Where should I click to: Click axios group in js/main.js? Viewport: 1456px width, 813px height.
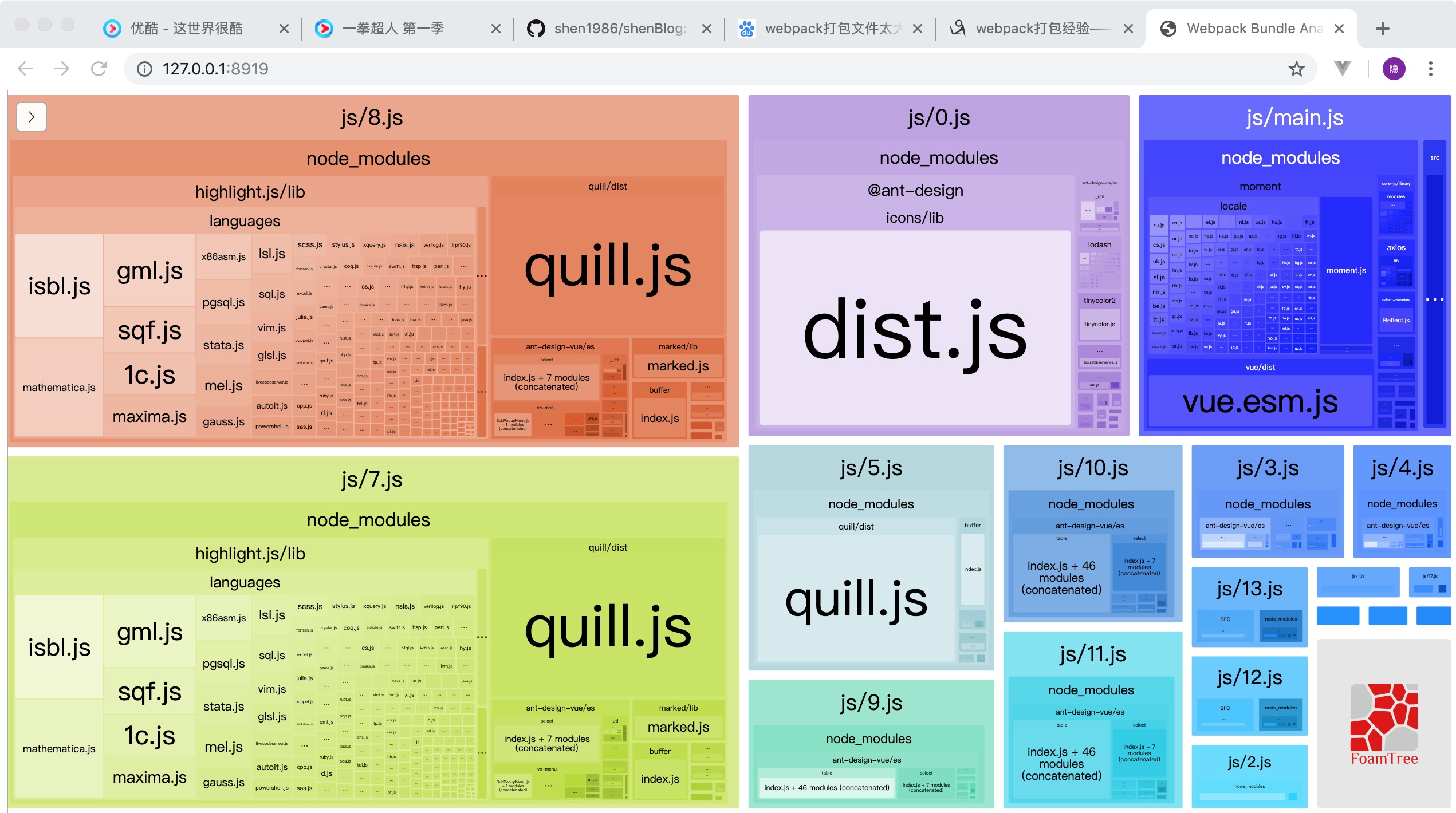(x=1396, y=248)
